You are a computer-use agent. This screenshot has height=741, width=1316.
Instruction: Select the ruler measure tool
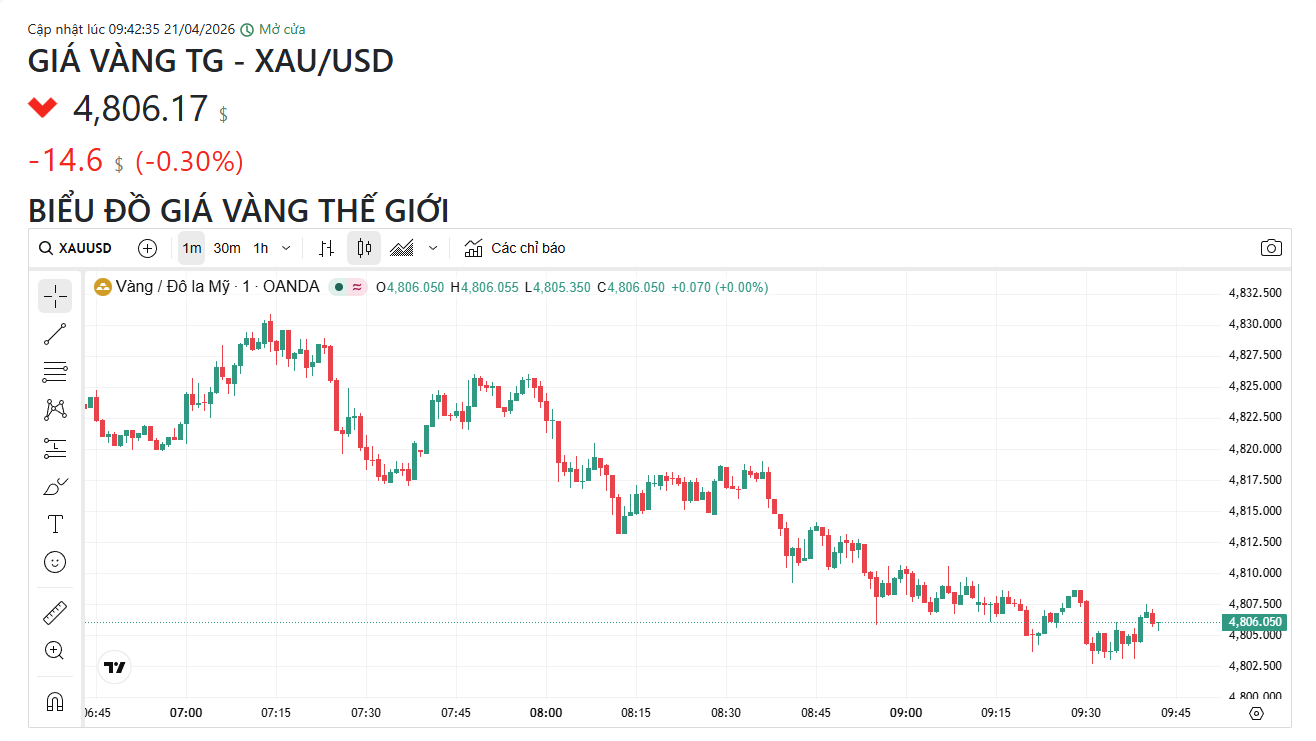pyautogui.click(x=55, y=612)
